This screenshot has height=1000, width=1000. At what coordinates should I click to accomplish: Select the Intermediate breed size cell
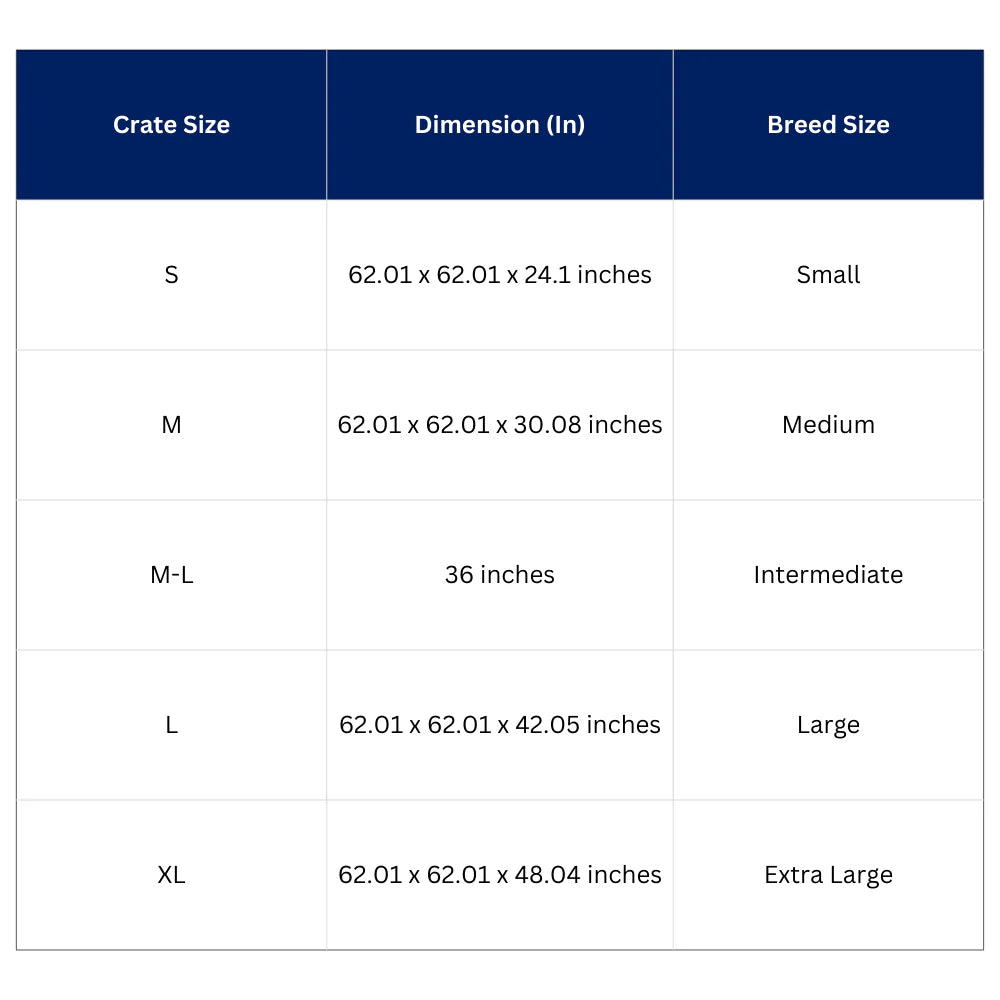click(x=828, y=575)
